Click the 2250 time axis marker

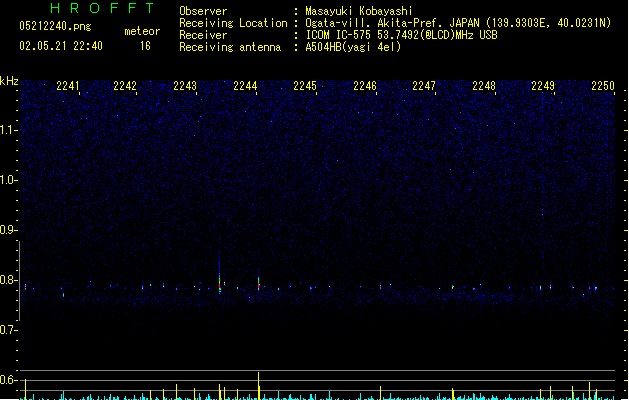click(603, 86)
